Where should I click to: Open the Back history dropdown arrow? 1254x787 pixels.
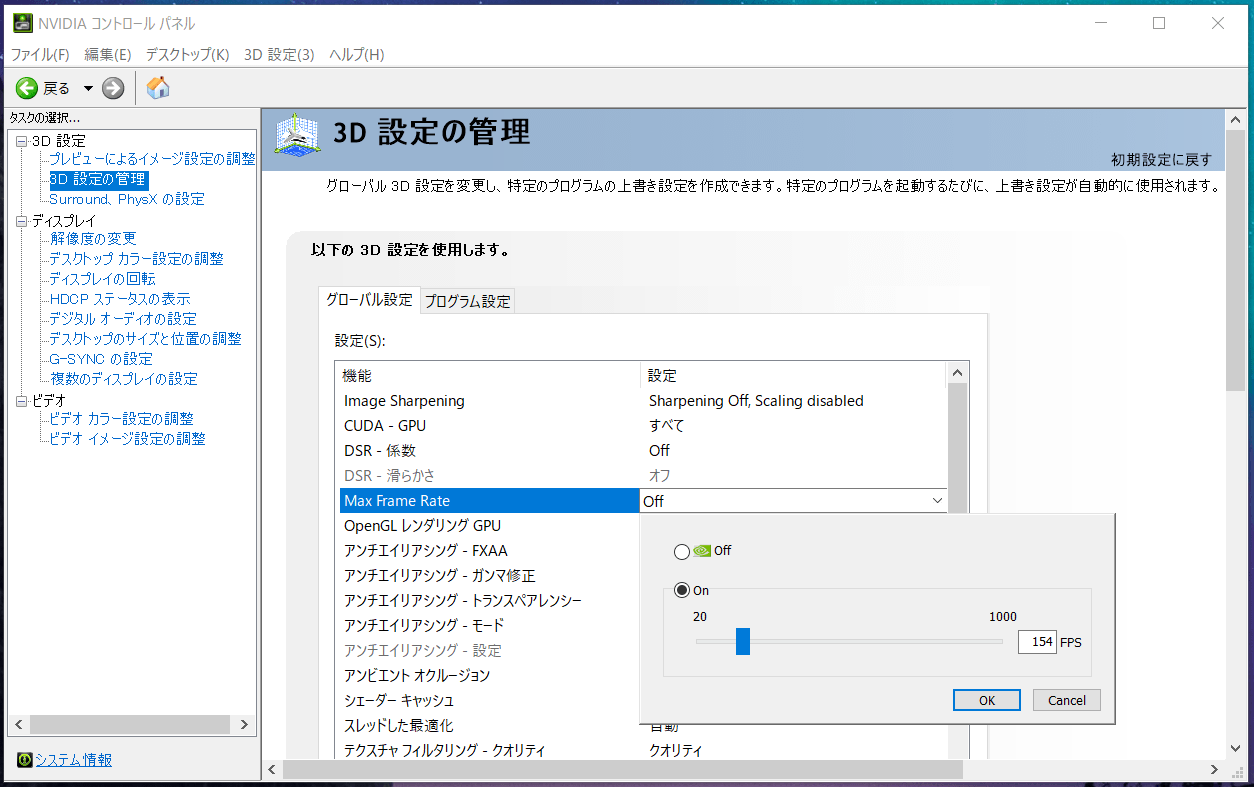88,88
